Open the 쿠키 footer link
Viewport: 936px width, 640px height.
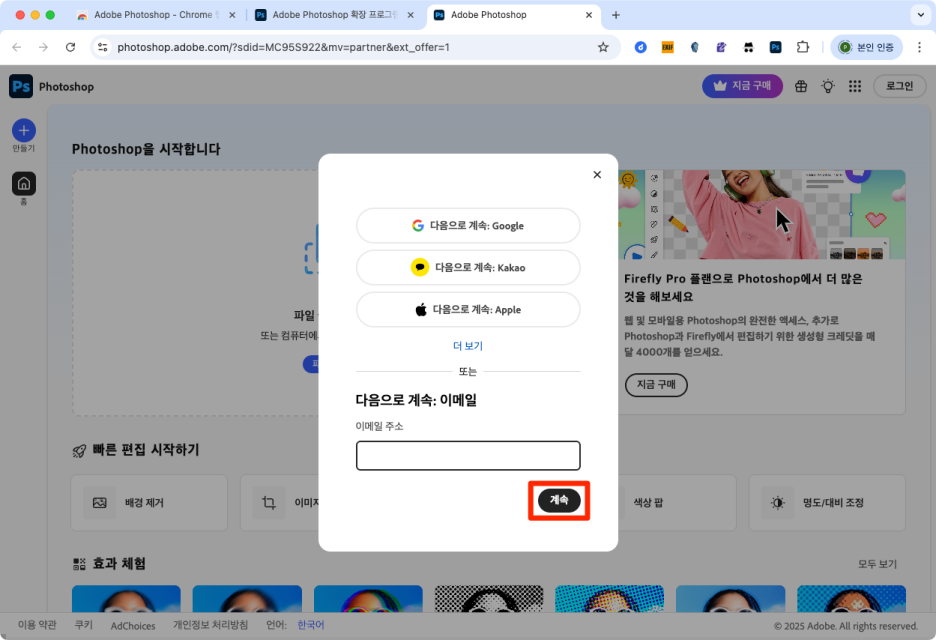pyautogui.click(x=84, y=625)
